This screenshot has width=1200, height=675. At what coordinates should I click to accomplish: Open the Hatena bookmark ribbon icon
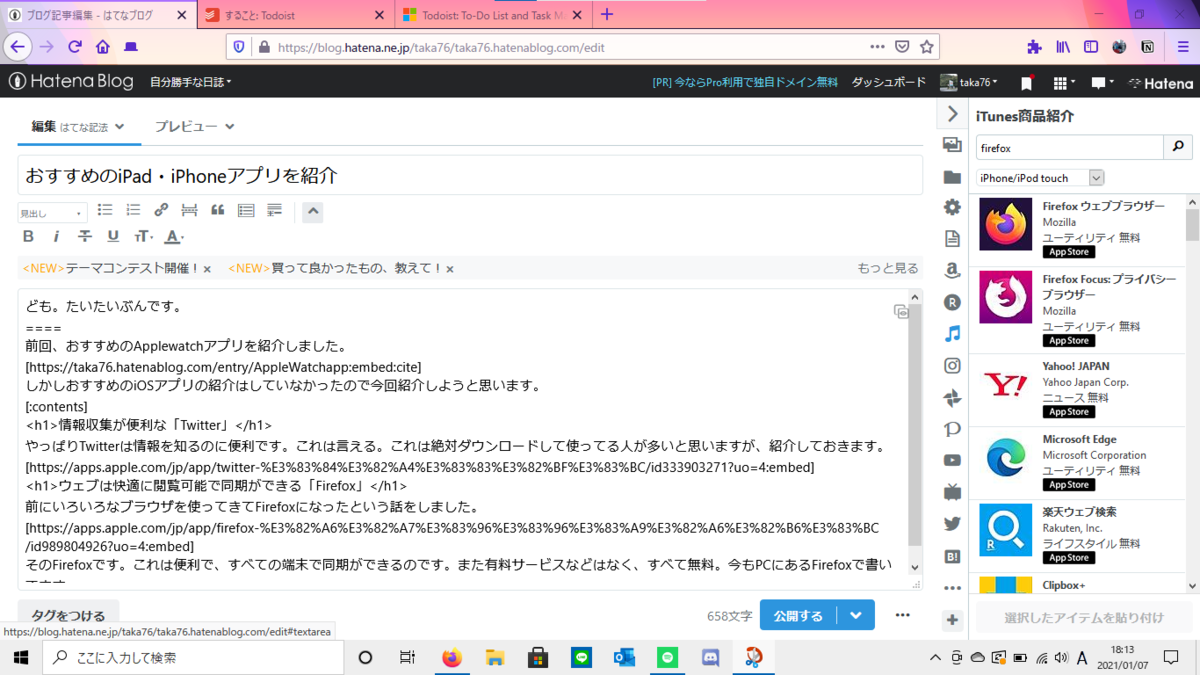click(x=1026, y=83)
